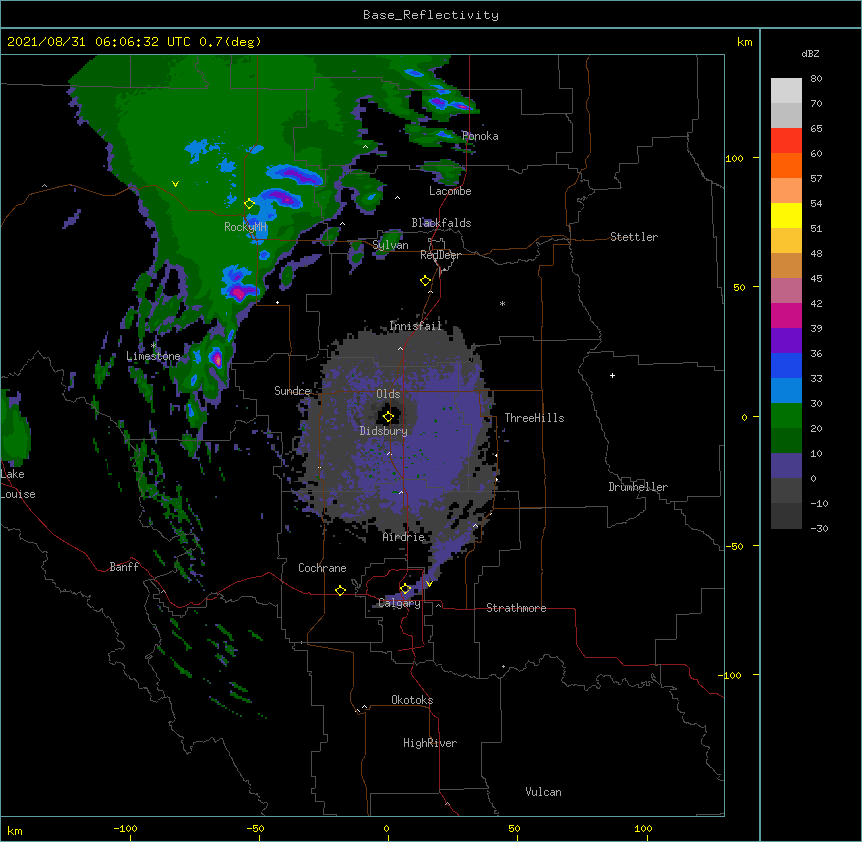Select the Stettler city label
The width and height of the screenshot is (862, 842).
coord(634,237)
